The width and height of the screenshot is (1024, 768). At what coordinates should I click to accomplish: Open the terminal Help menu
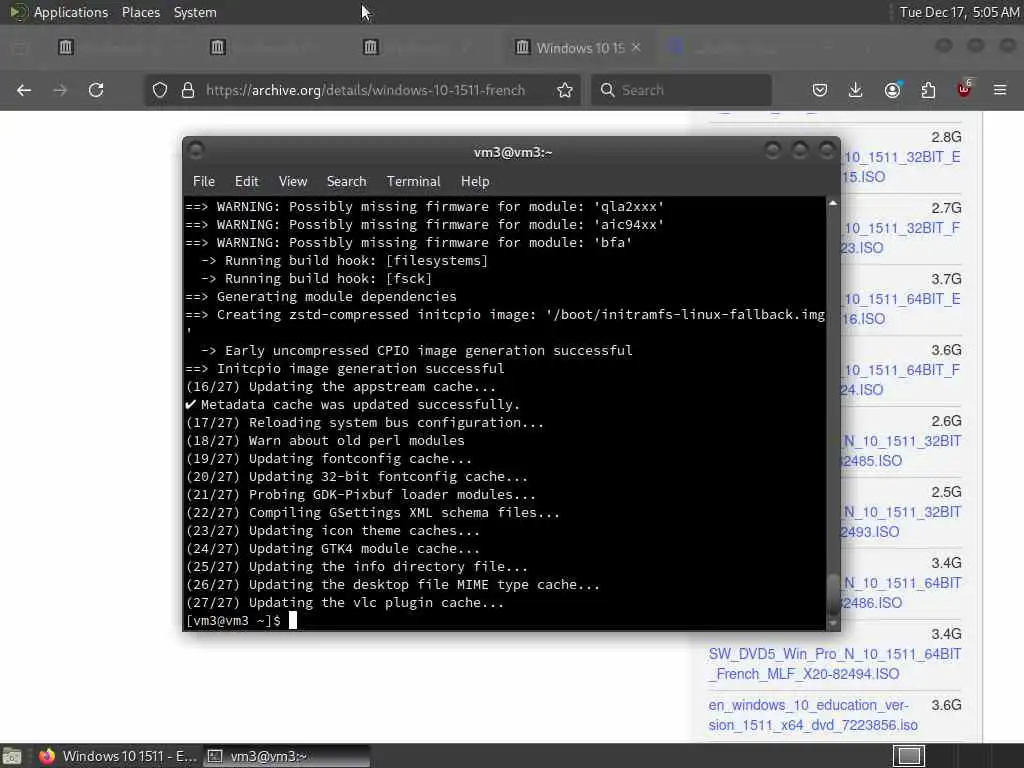475,182
